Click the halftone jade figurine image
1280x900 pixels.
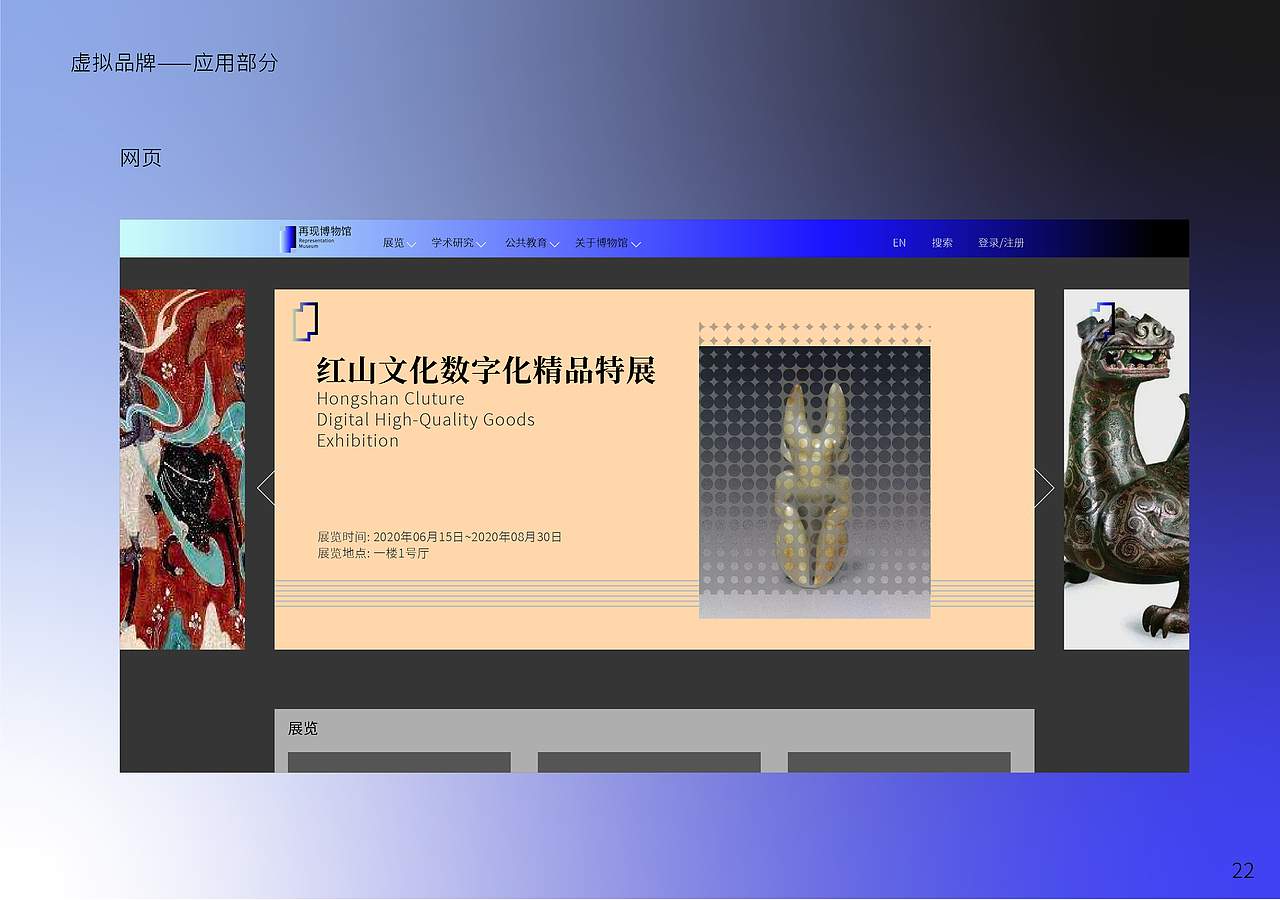click(x=814, y=478)
